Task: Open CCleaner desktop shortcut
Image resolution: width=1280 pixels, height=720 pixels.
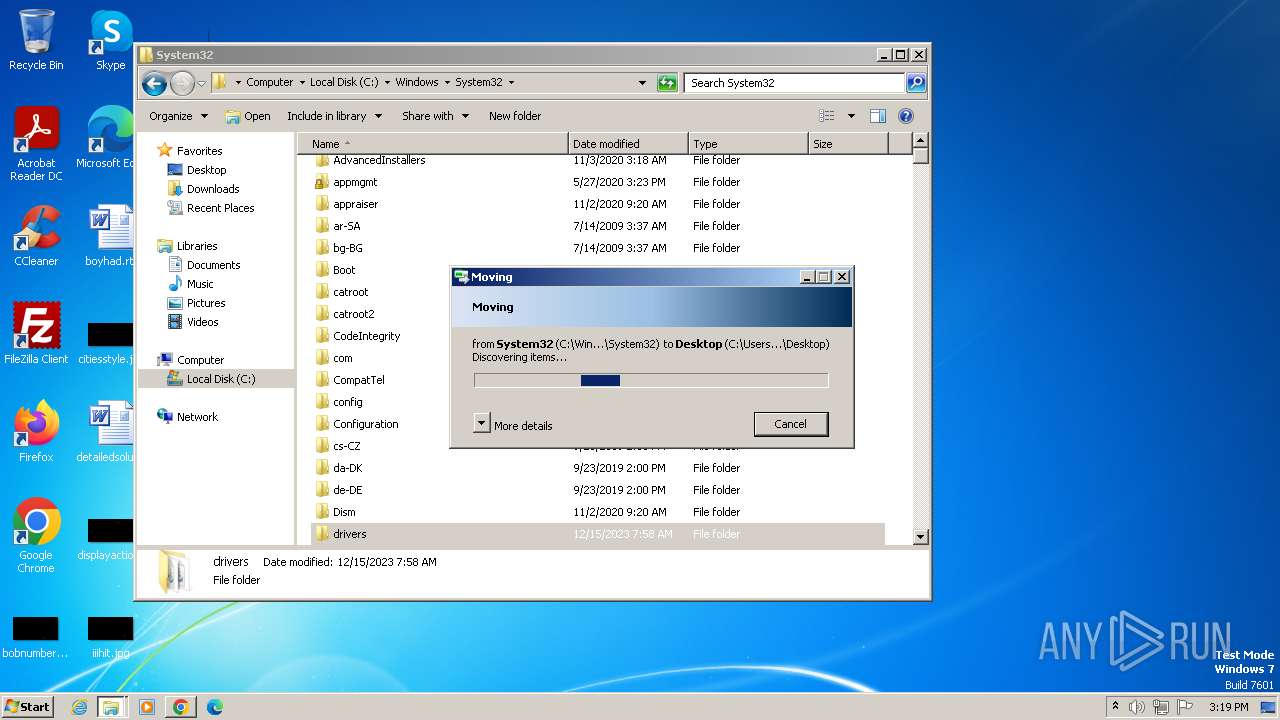Action: [37, 236]
